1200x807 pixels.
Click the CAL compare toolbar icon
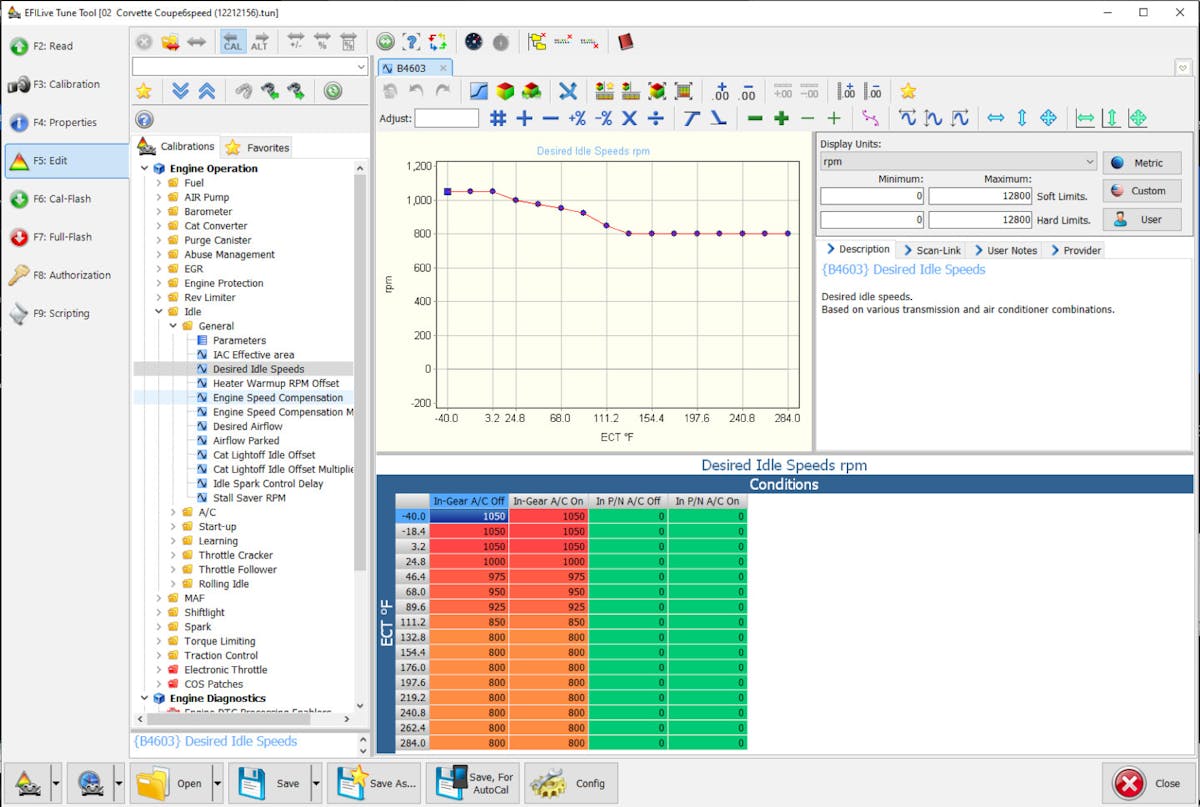tap(232, 42)
